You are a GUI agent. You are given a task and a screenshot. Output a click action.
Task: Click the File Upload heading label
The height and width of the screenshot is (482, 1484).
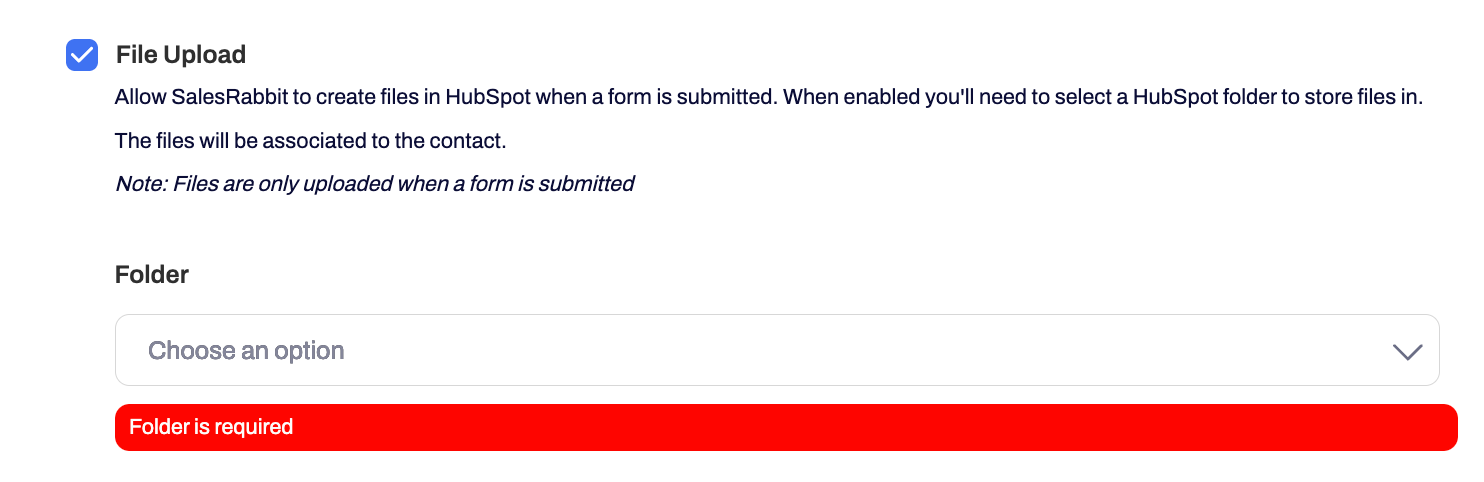coord(181,54)
